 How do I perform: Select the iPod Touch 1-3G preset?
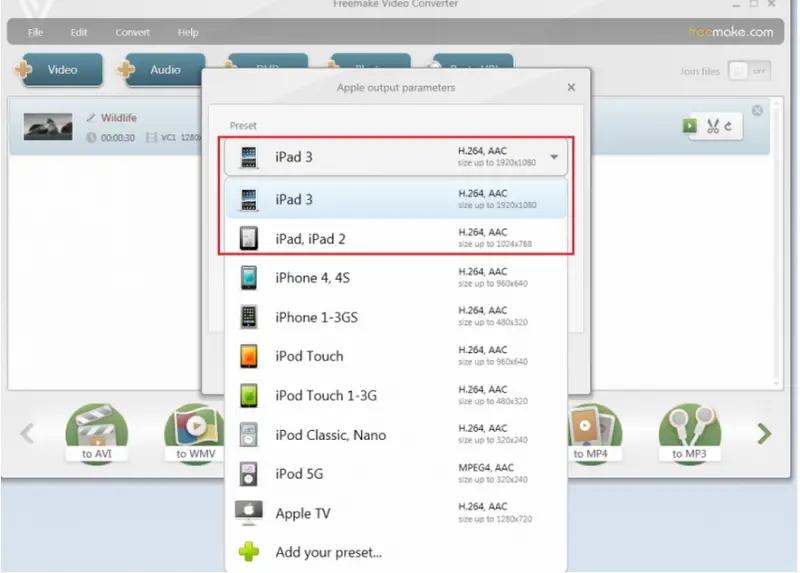[396, 395]
